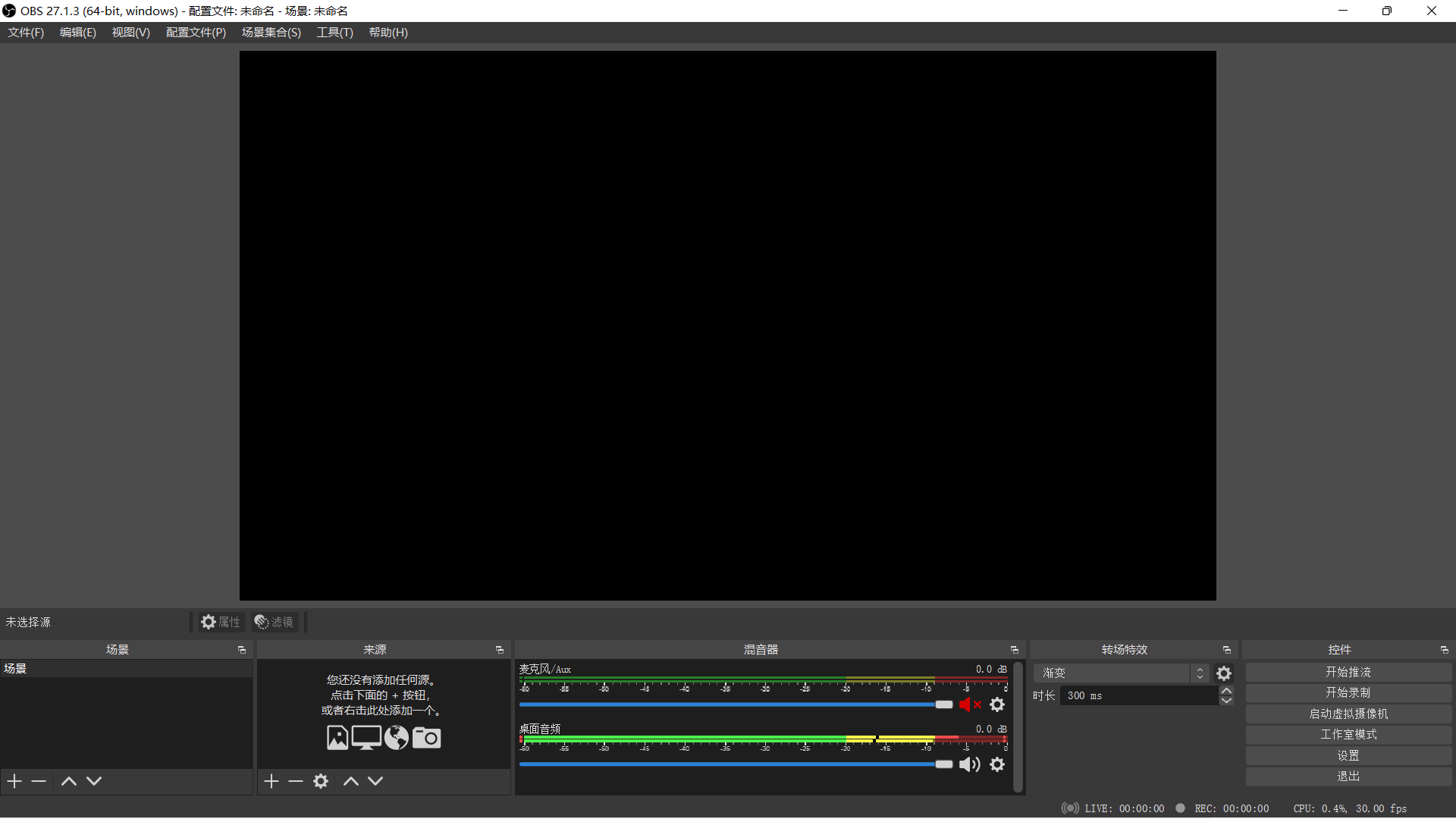Click the add source plus icon
The height and width of the screenshot is (819, 1456).
tap(271, 781)
